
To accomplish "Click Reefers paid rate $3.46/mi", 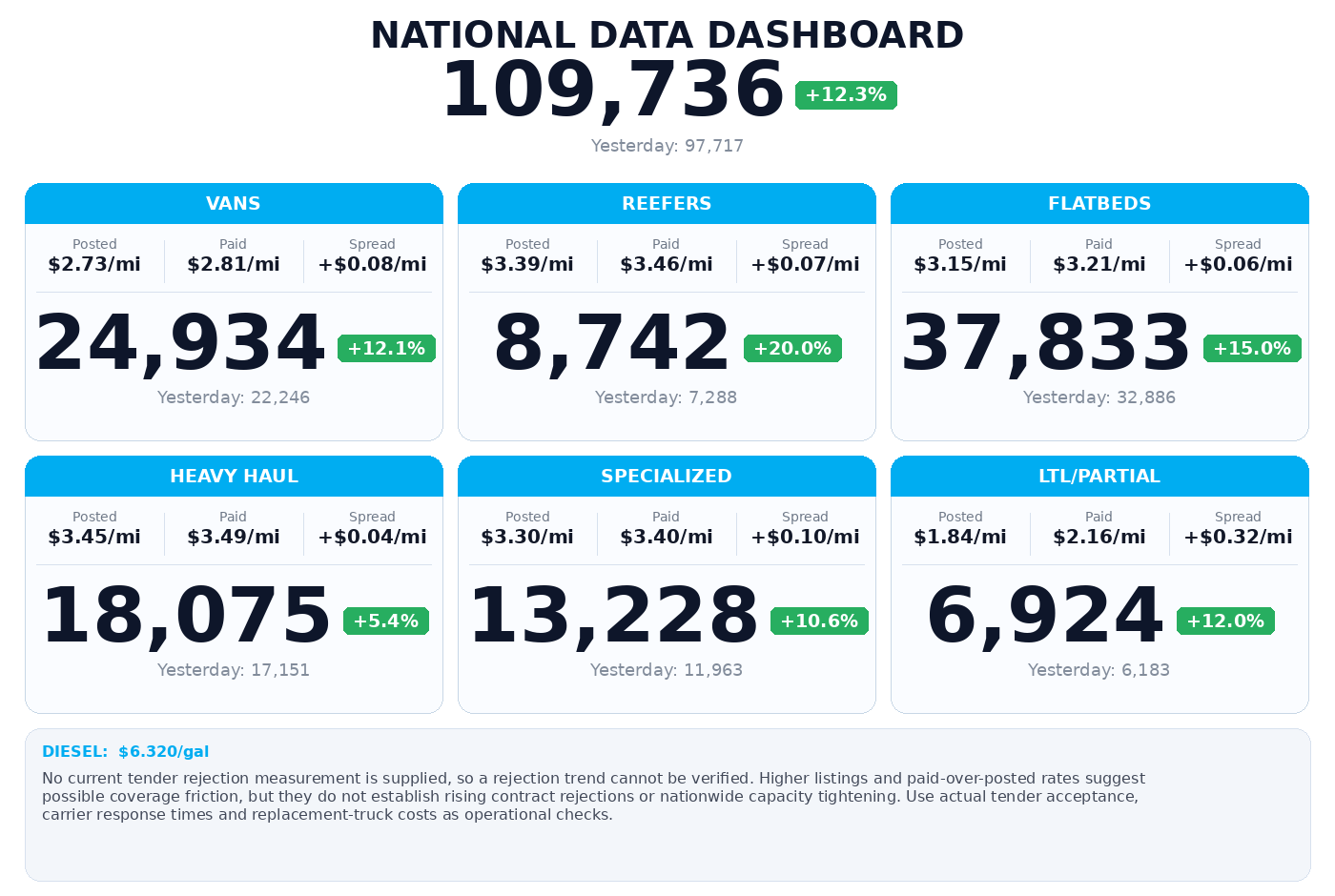I will tap(667, 264).
